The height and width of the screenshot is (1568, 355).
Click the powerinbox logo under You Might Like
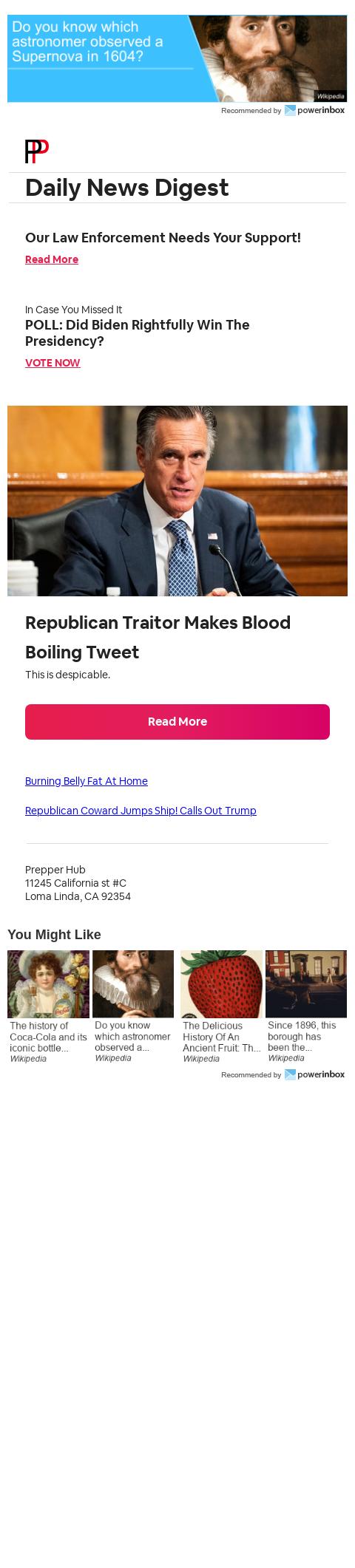(314, 1074)
